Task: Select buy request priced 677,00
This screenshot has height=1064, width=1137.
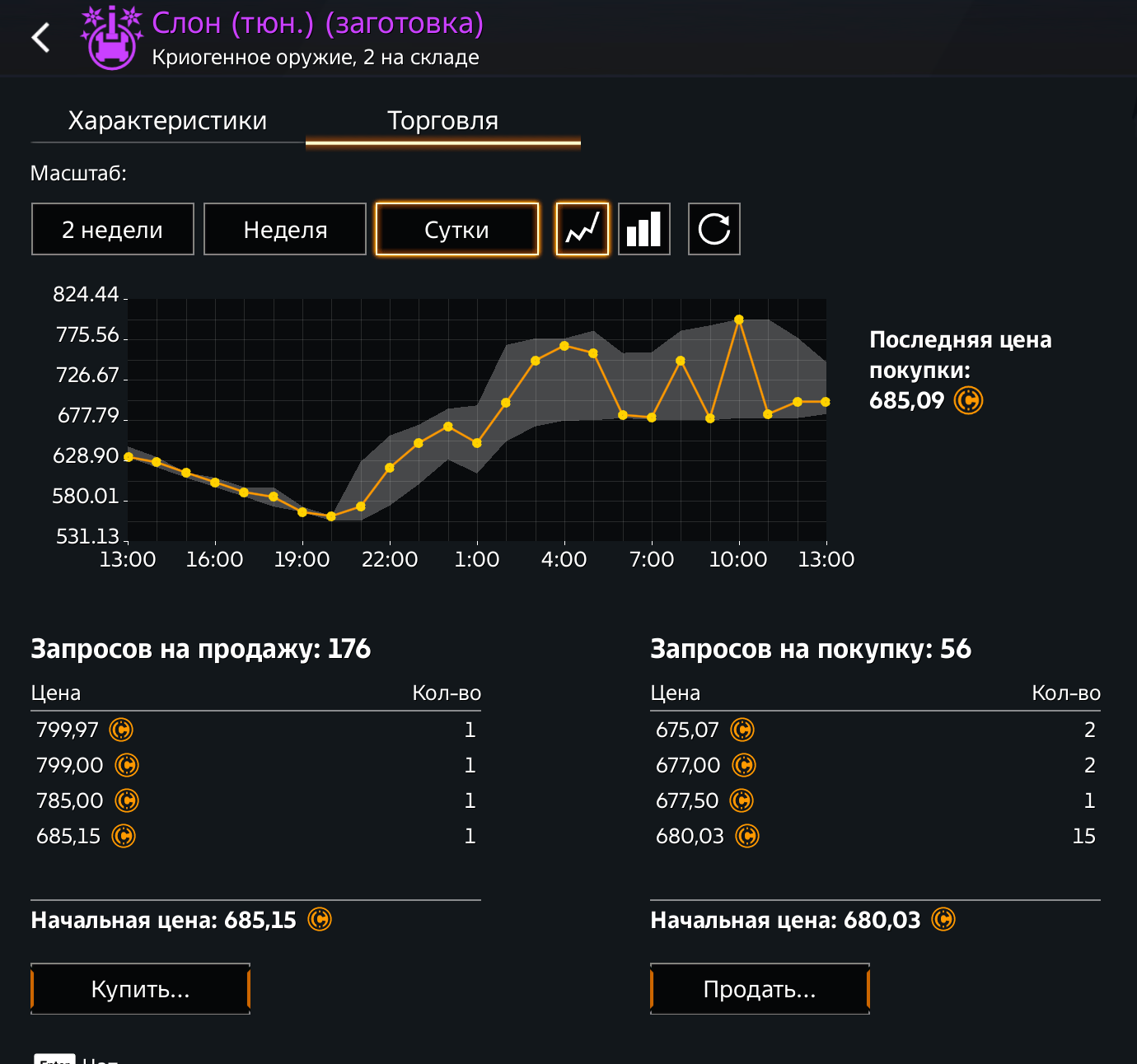Action: coord(875,765)
